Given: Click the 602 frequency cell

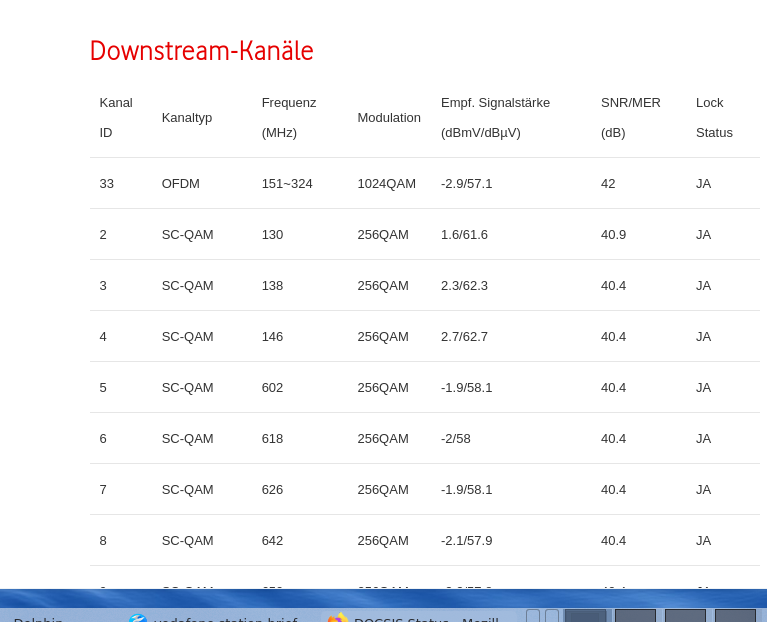Looking at the screenshot, I should [272, 388].
